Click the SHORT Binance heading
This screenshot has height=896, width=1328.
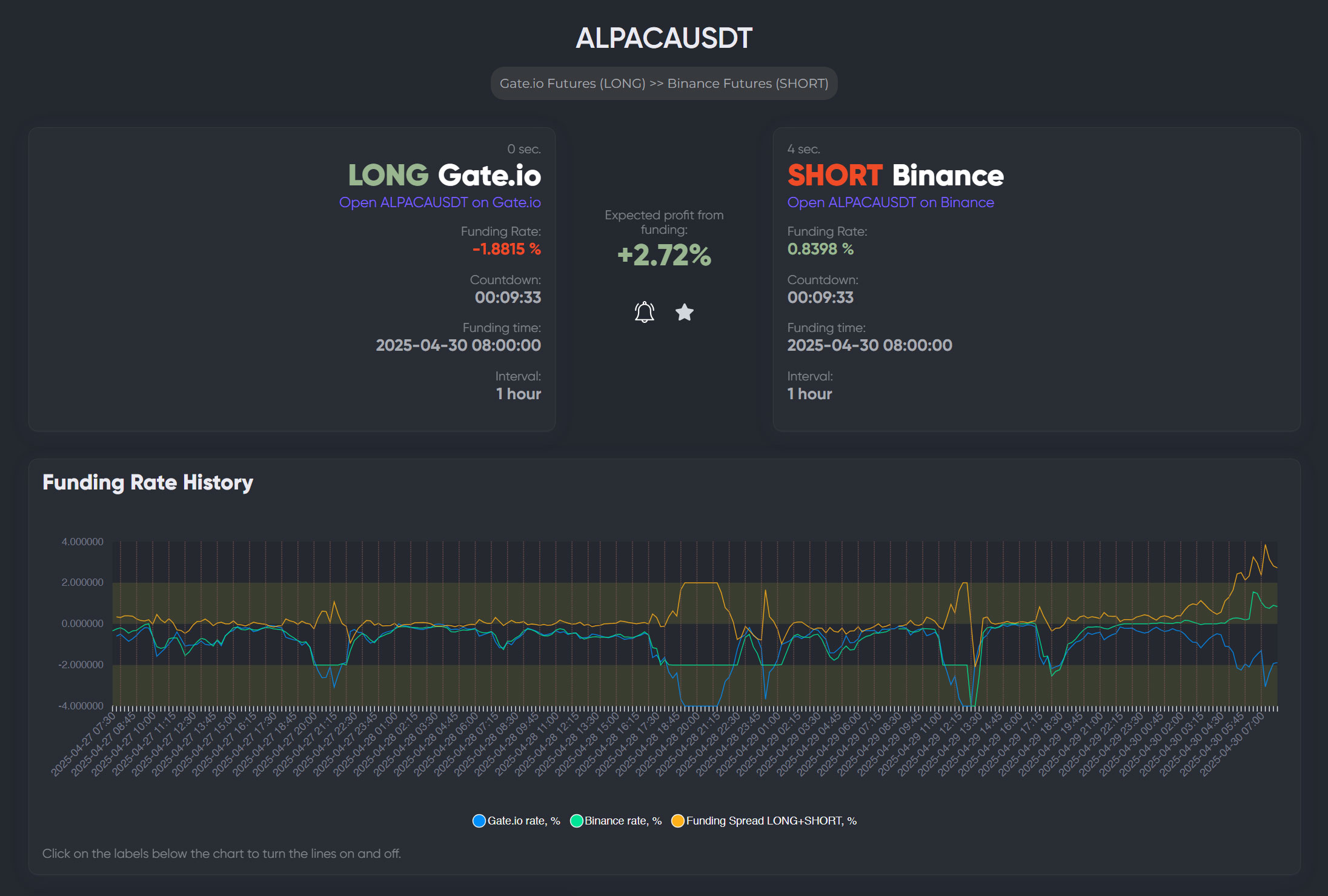pos(895,176)
